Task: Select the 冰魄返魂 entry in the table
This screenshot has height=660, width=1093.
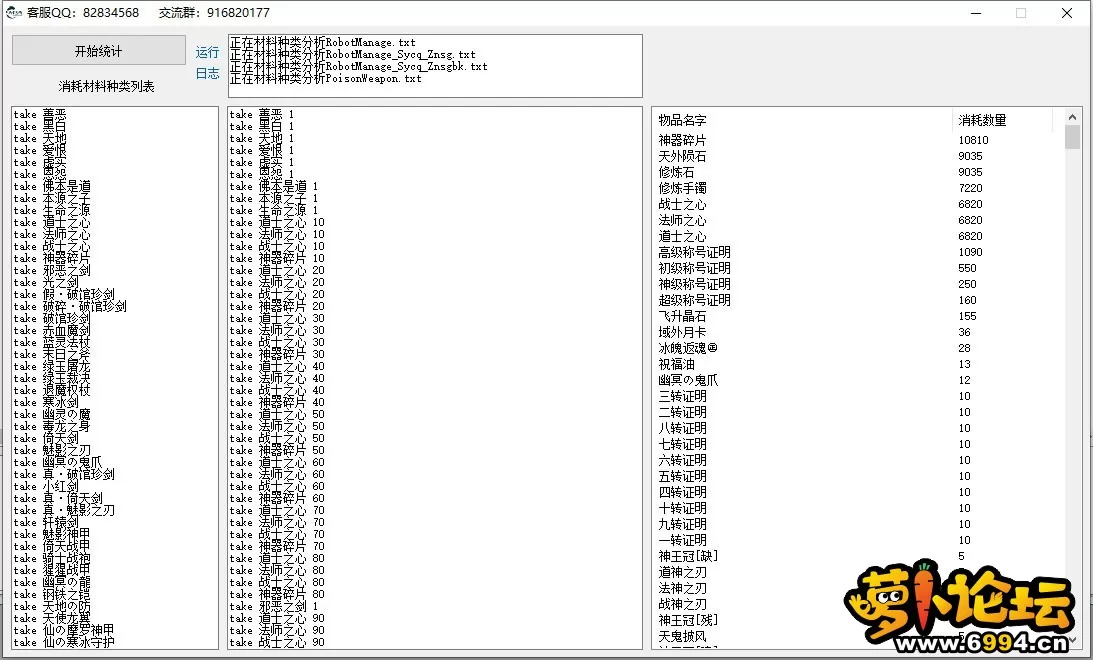Action: (x=688, y=347)
